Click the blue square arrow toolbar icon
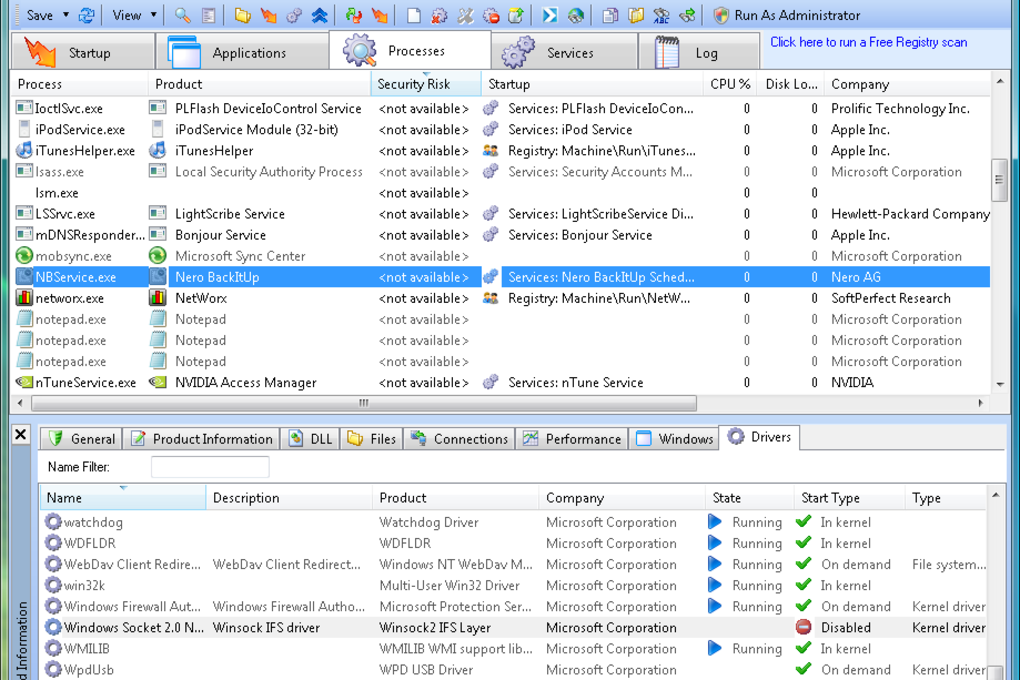Screen dimensions: 1020x680 pos(550,15)
